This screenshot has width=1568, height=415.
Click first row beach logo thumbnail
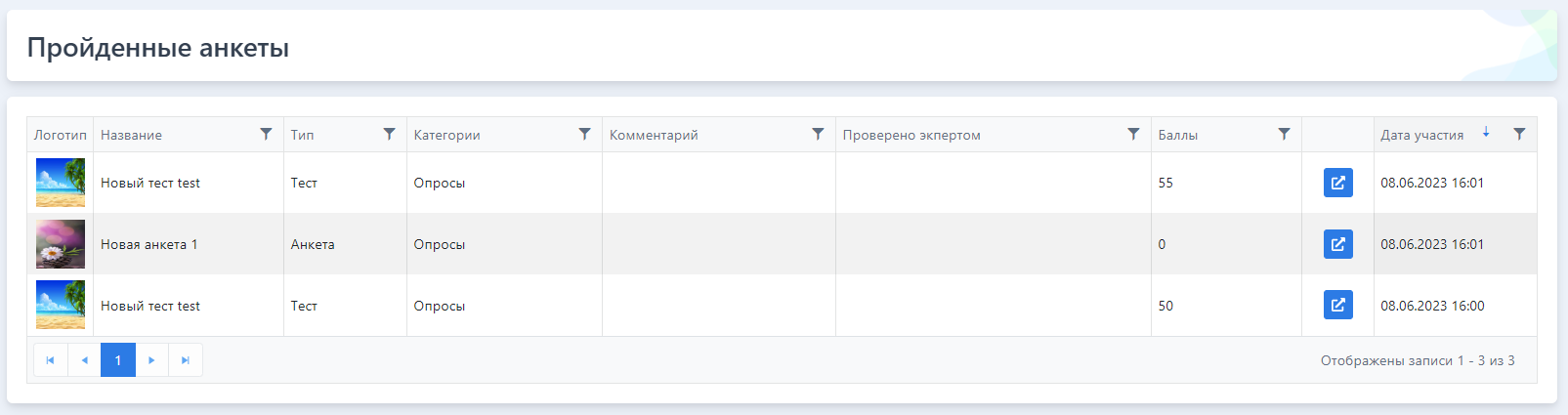tap(61, 183)
